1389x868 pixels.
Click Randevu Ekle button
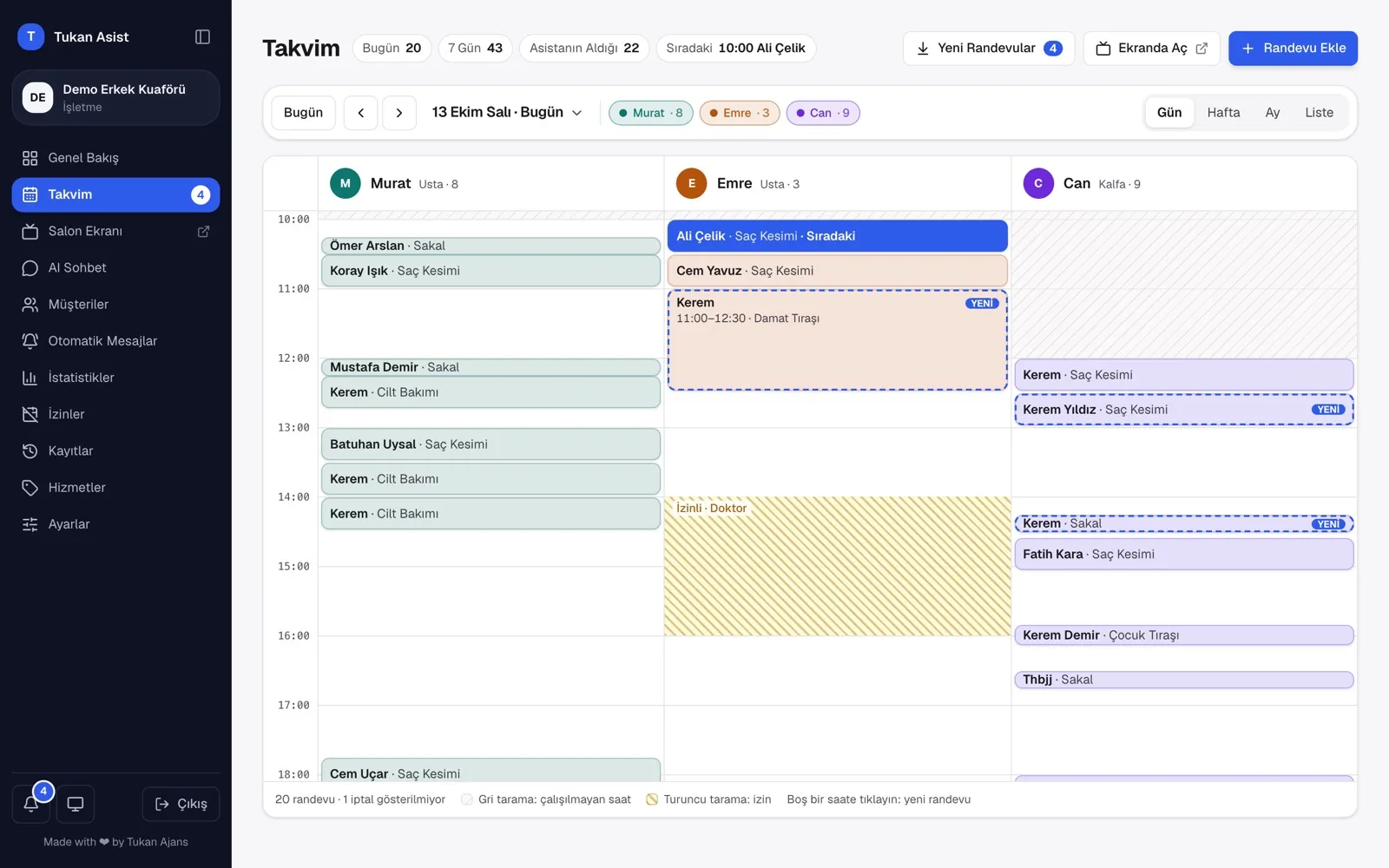tap(1293, 49)
